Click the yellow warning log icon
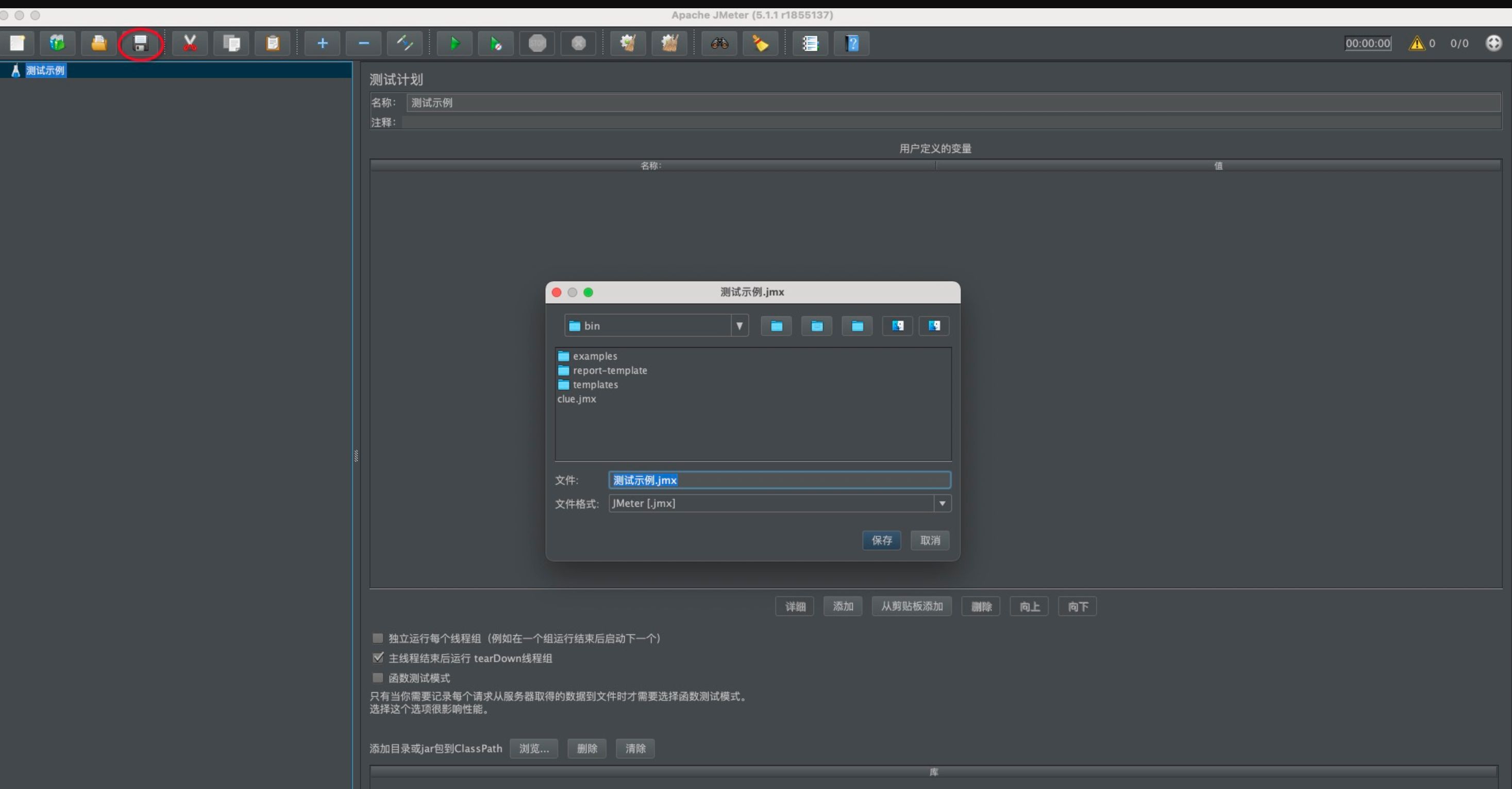The width and height of the screenshot is (1512, 789). point(1416,43)
